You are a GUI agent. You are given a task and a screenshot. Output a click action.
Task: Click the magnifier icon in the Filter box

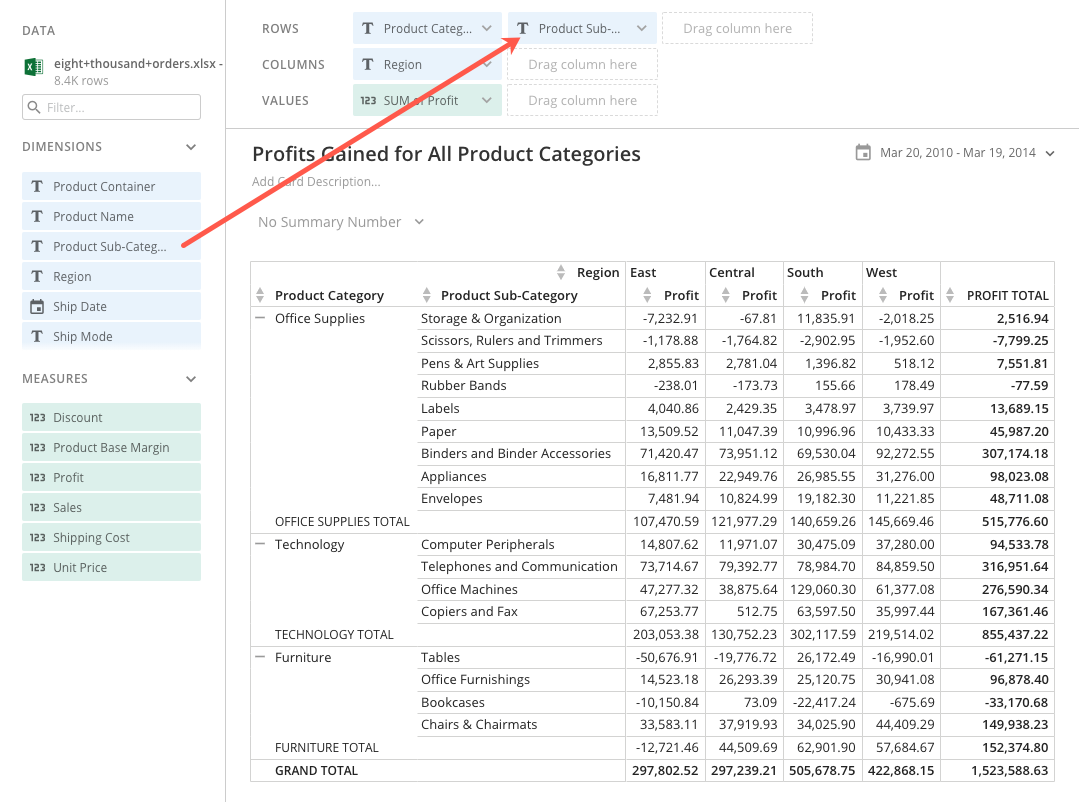click(36, 107)
